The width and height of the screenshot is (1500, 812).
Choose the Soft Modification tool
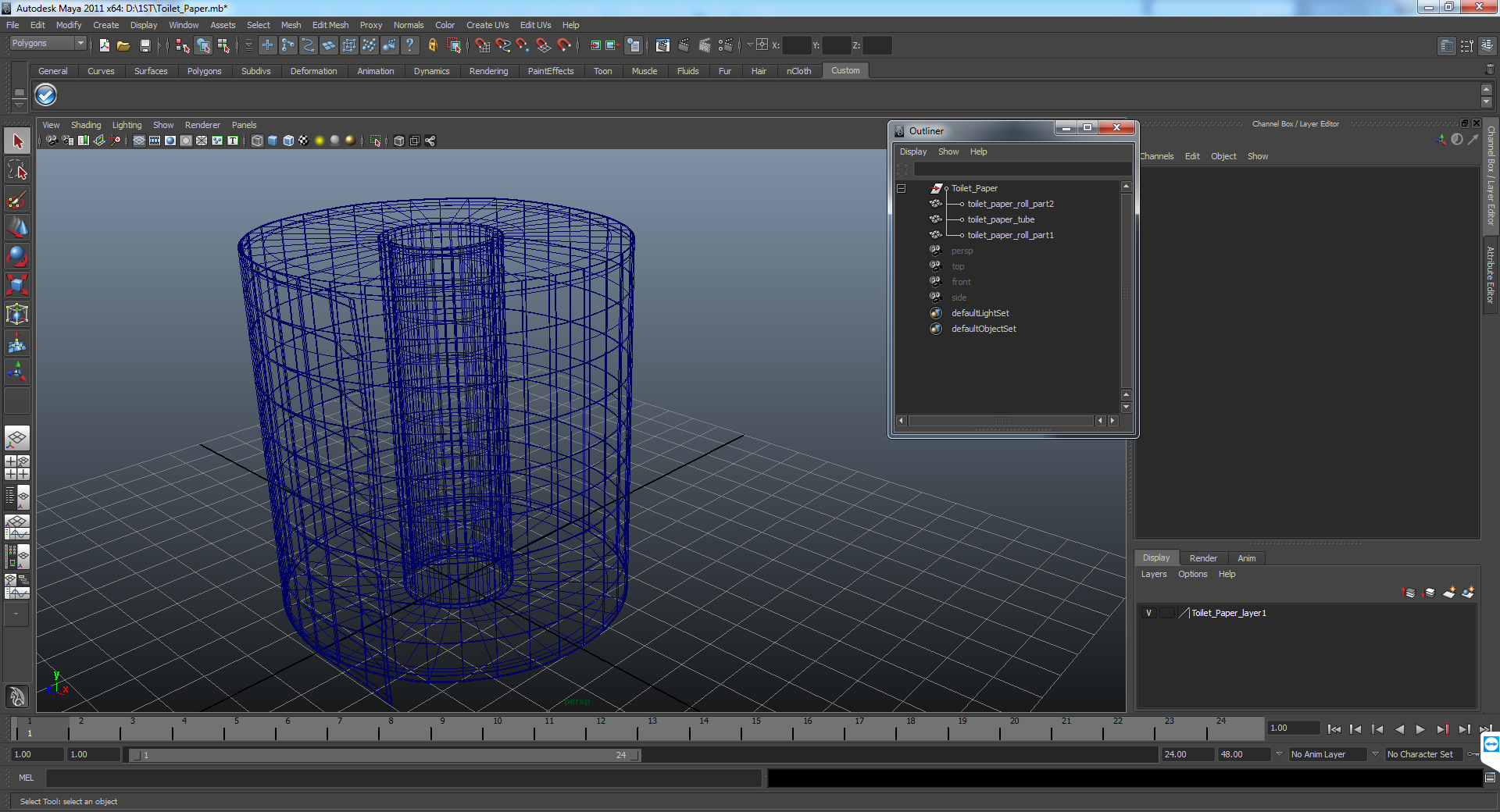pos(17,343)
